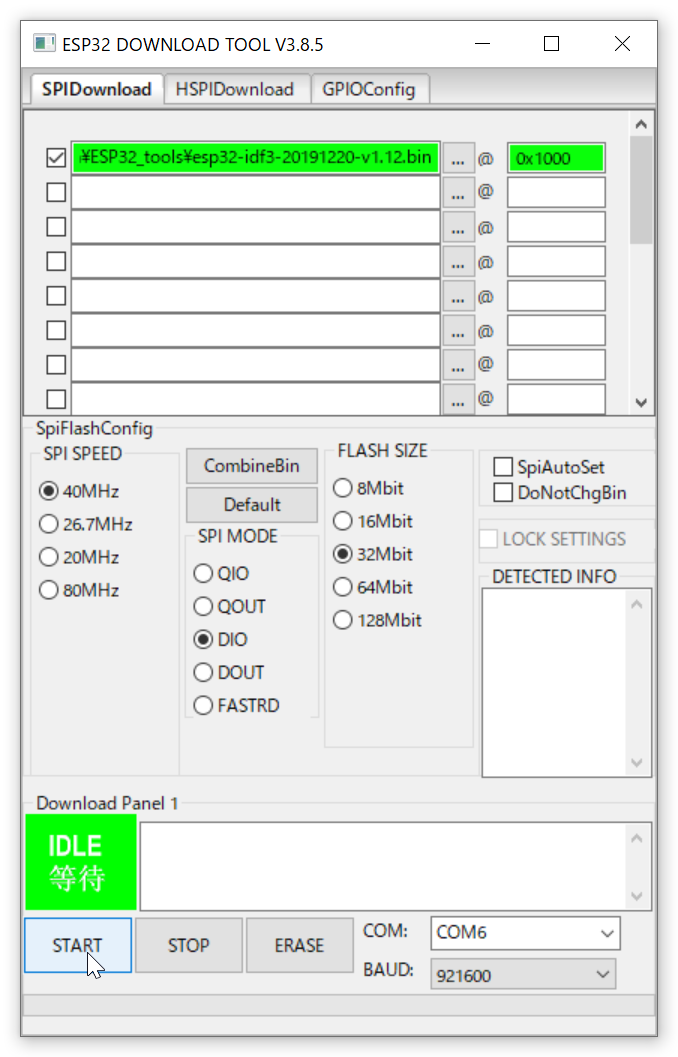Select 40MHz SPI speed
Image resolution: width=678 pixels, height=1057 pixels.
pos(79,491)
